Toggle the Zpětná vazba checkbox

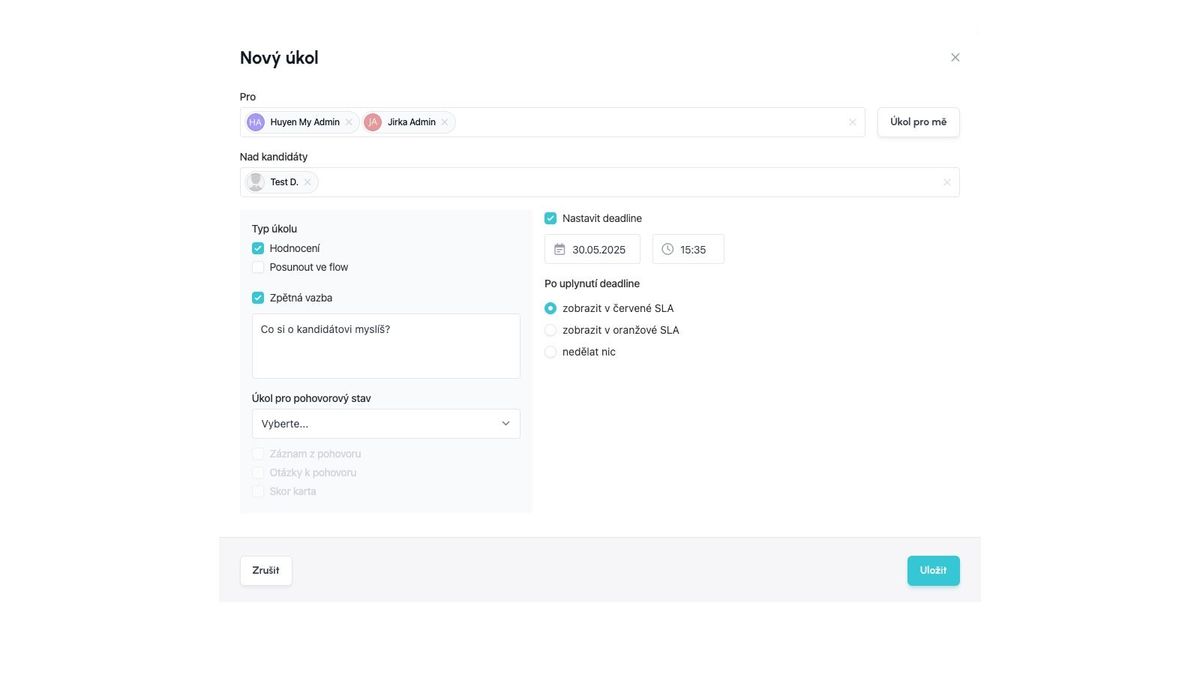pos(258,298)
